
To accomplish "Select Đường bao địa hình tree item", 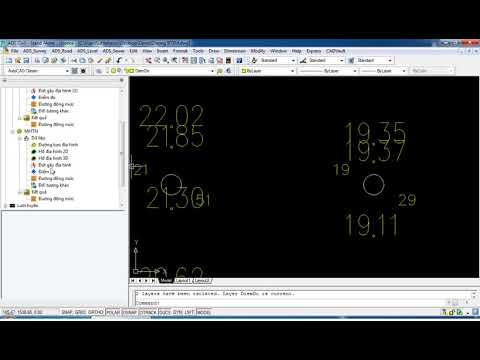I will pyautogui.click(x=58, y=145).
